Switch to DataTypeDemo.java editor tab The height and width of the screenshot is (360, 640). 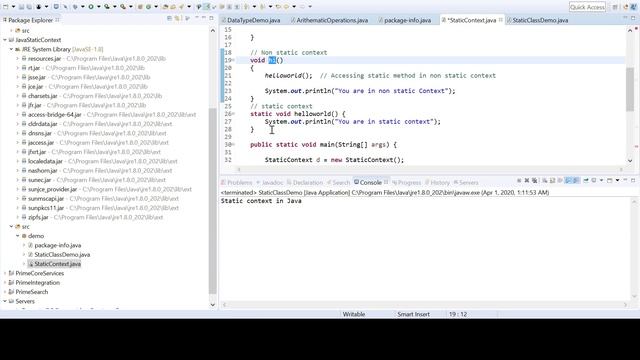pos(251,20)
